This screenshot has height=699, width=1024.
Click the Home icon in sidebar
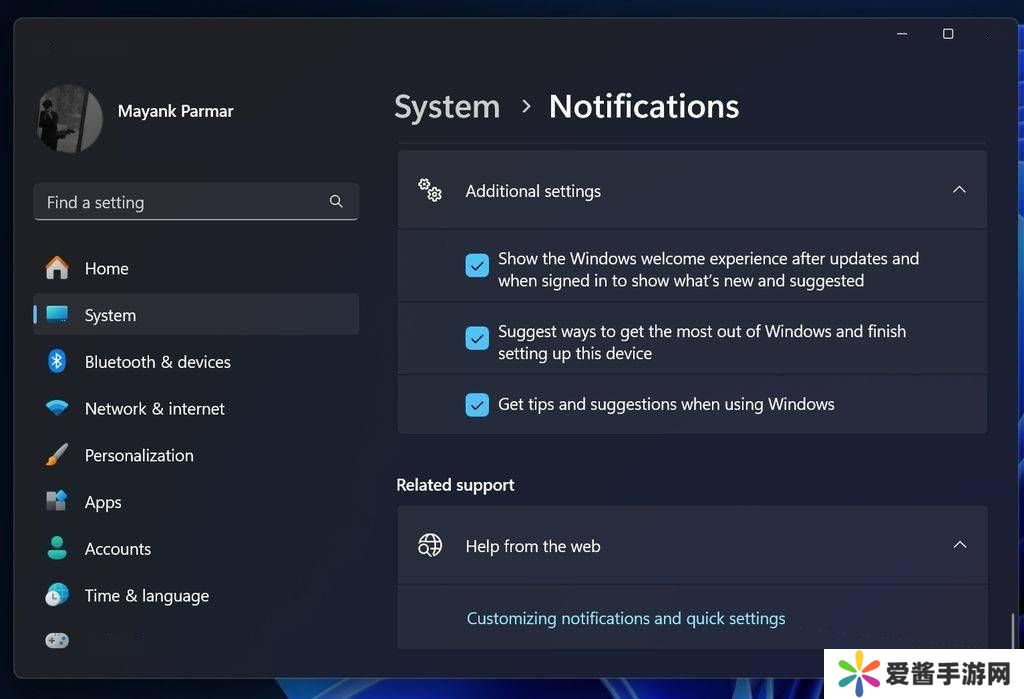click(x=57, y=268)
